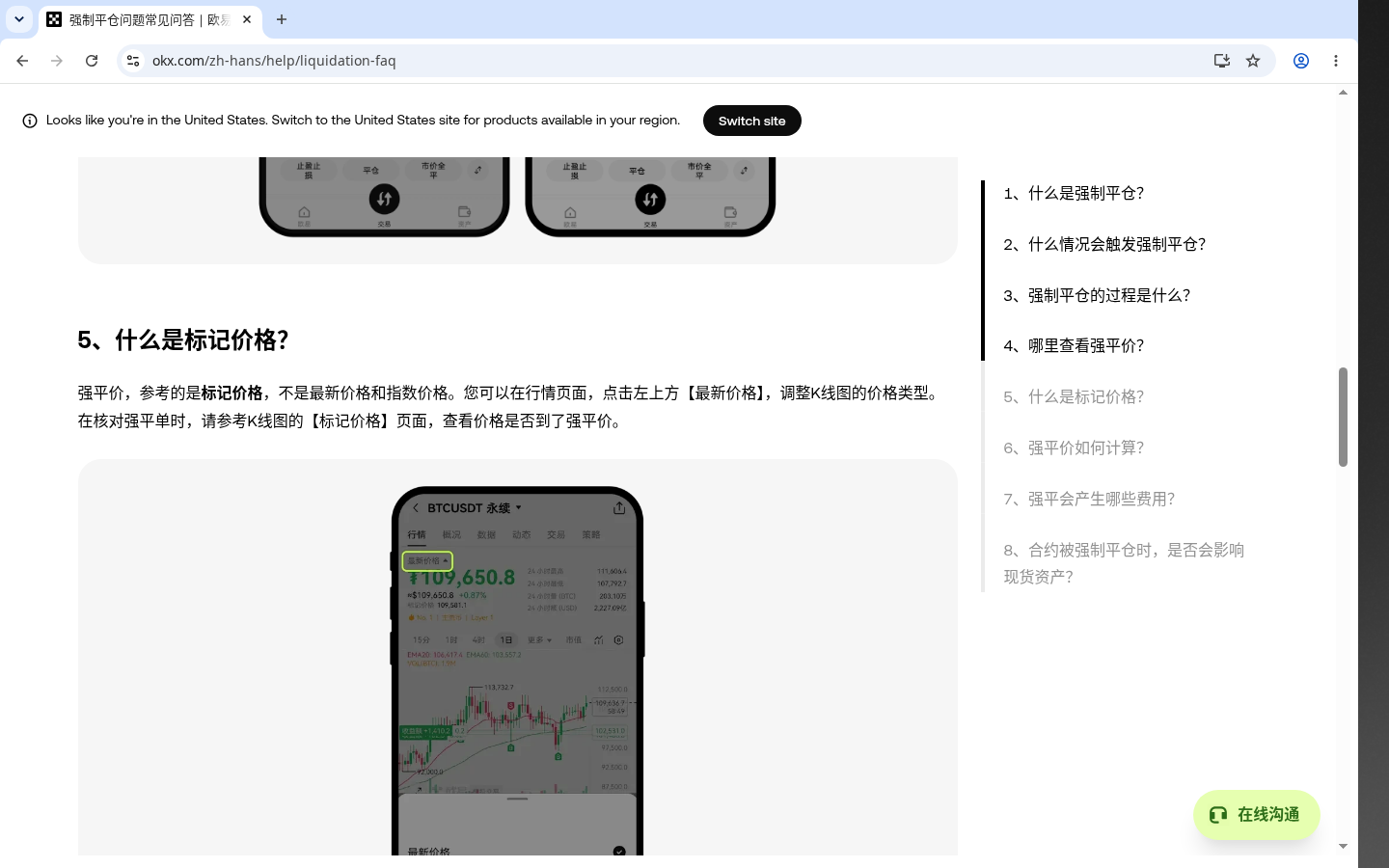Image resolution: width=1389 pixels, height=868 pixels.
Task: Click the right phone screenshot with swap icon
Action: [650, 197]
